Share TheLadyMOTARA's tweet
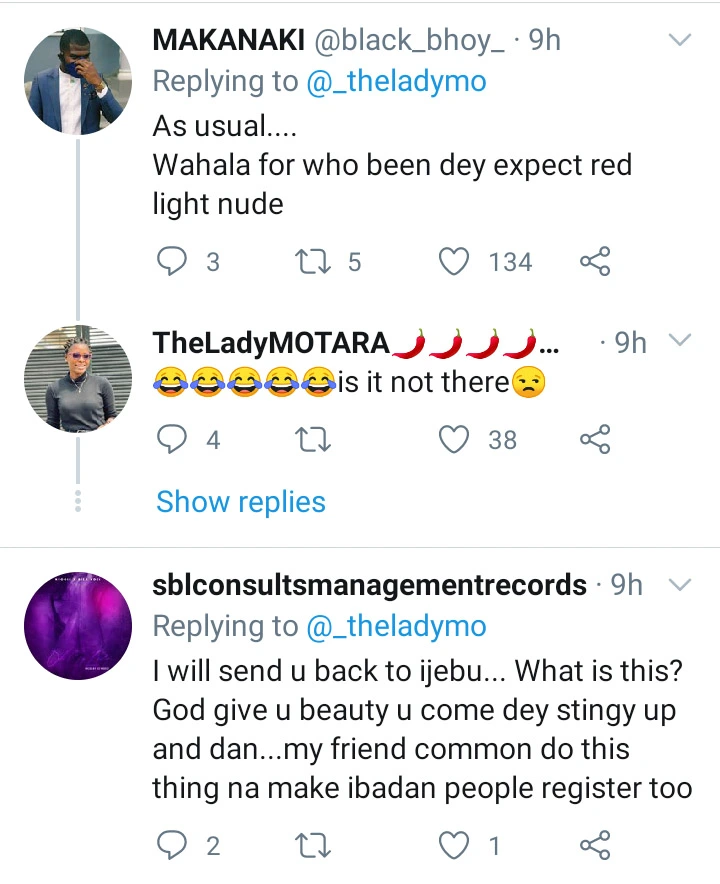Viewport: 720px width, 884px height. point(594,438)
